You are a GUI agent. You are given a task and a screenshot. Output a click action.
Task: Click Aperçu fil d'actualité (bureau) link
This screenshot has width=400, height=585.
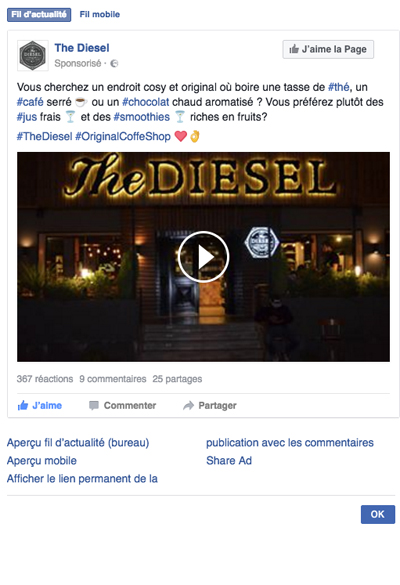coord(78,443)
